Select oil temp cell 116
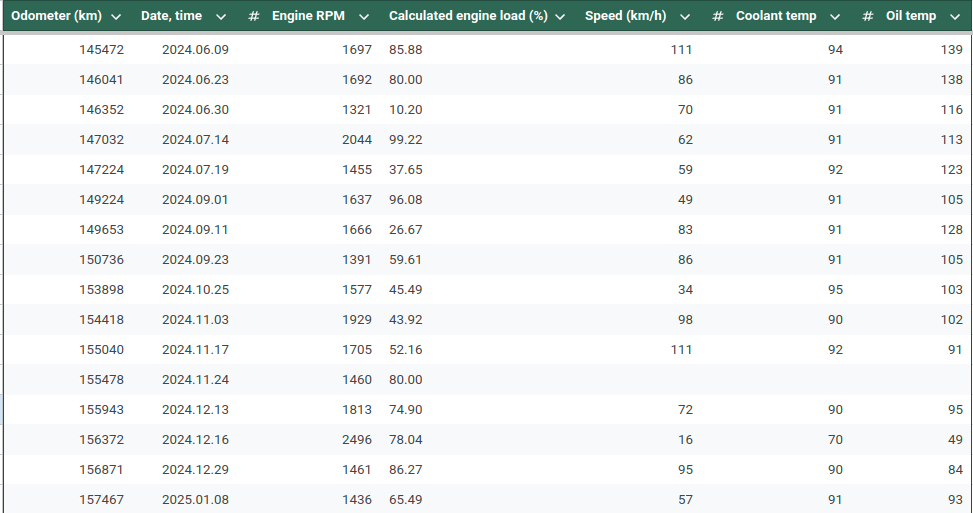973x513 pixels. 952,110
